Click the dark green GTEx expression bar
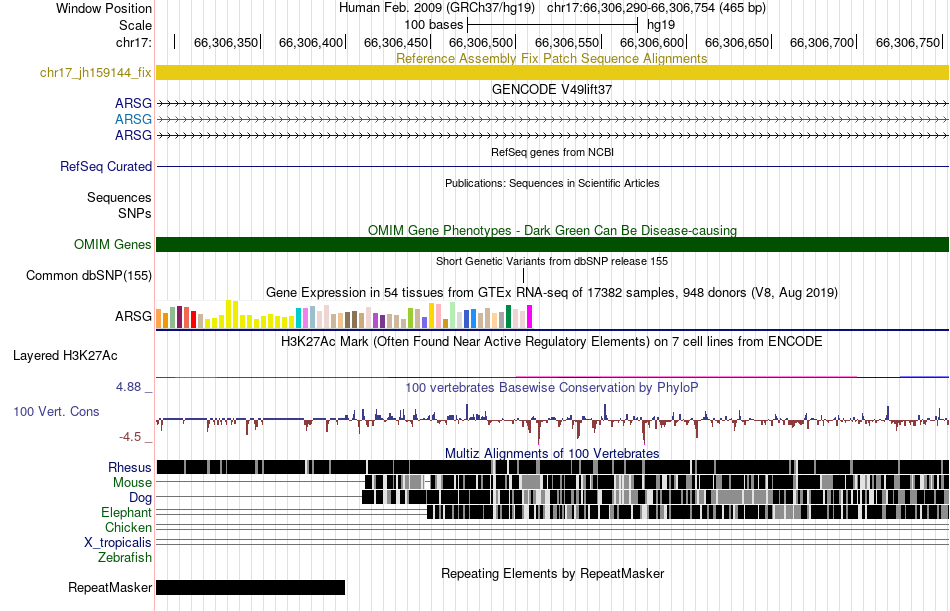This screenshot has width=950, height=611. 508,316
